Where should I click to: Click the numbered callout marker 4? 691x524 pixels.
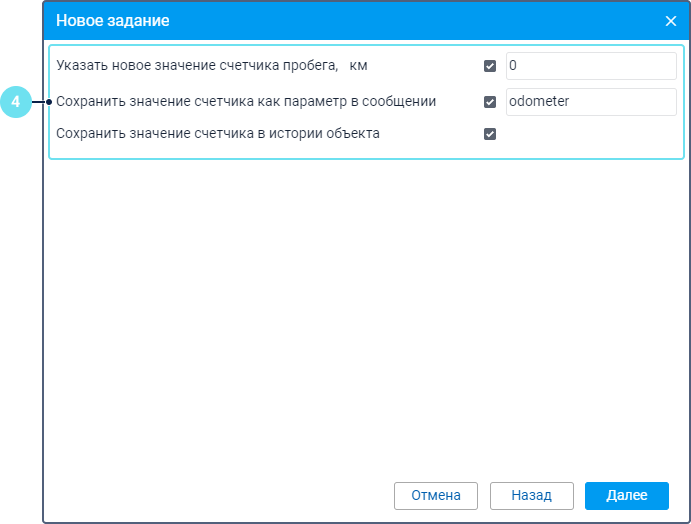[x=15, y=101]
